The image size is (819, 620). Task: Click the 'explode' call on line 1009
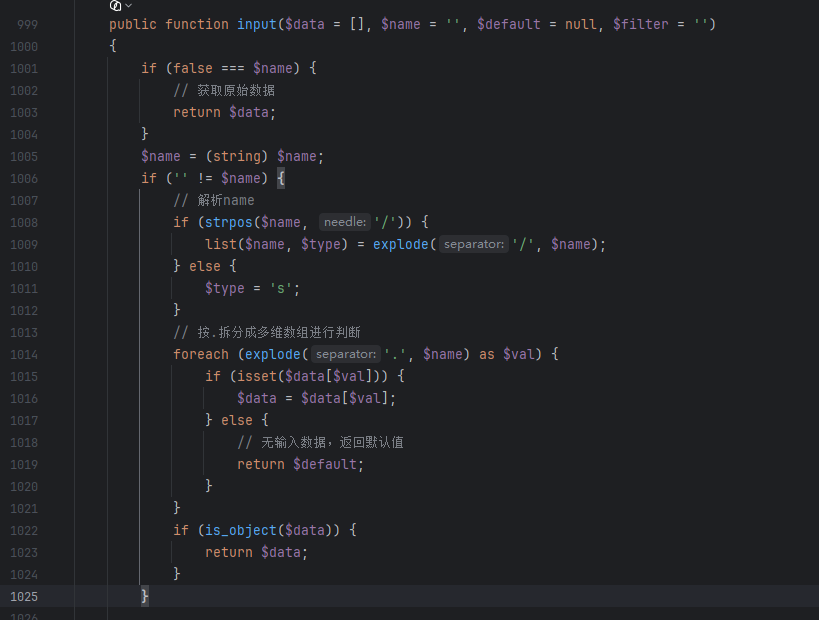(401, 244)
